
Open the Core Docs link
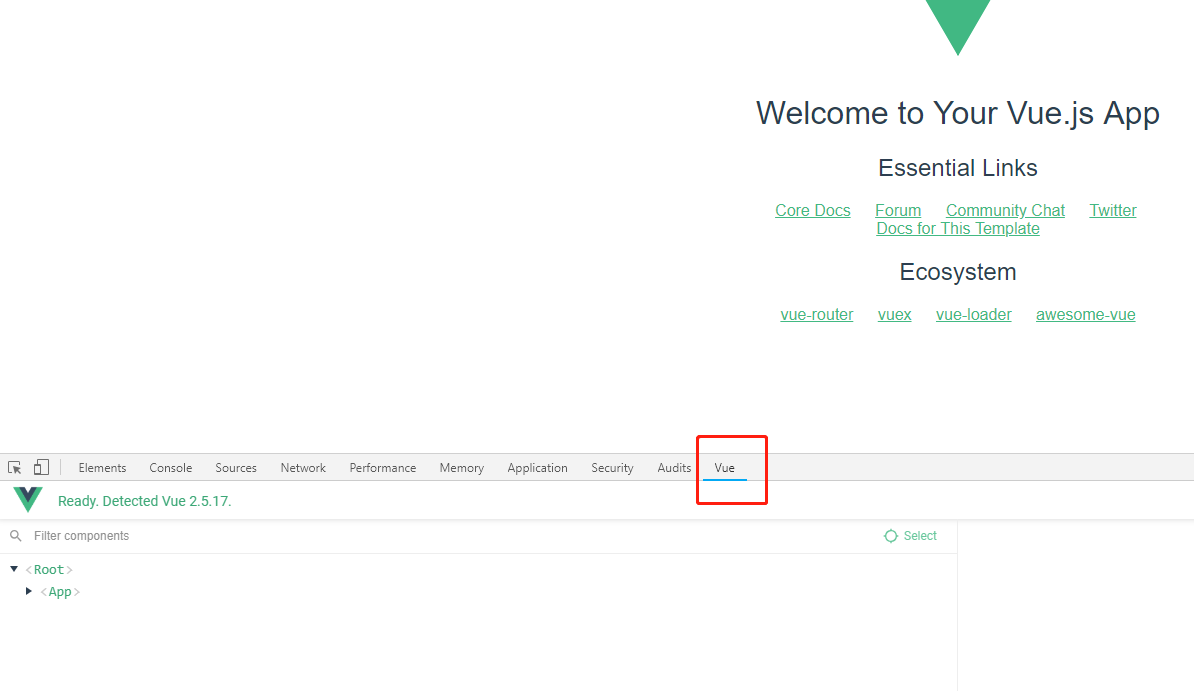coord(812,210)
